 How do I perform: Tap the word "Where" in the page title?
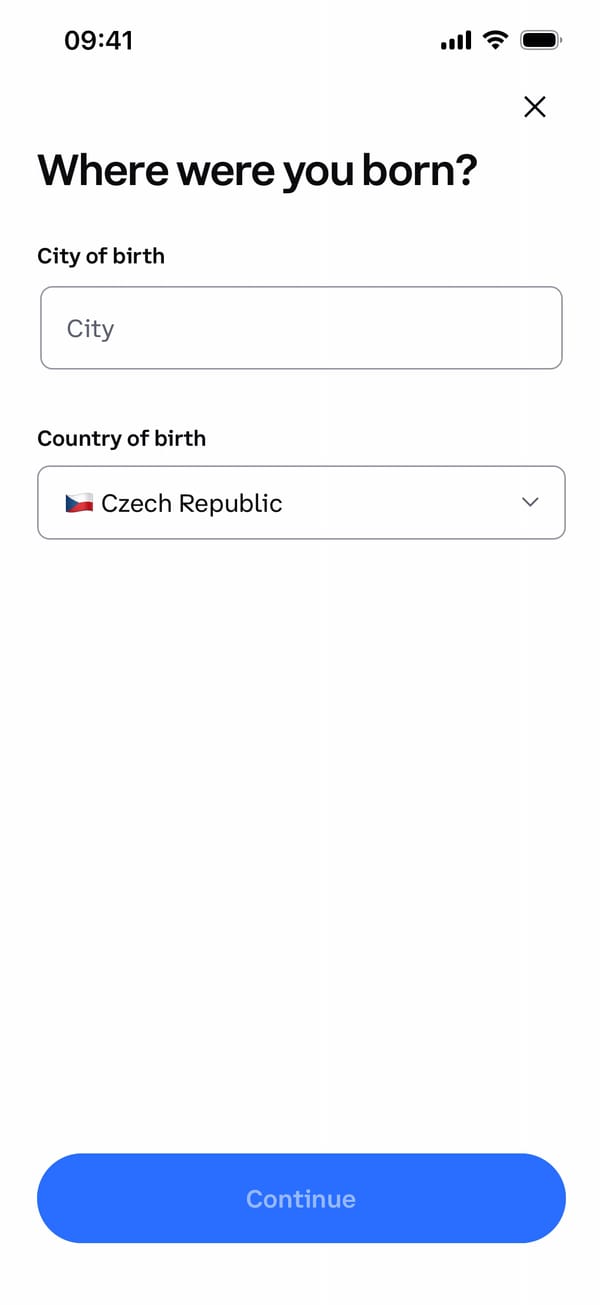[x=103, y=171]
